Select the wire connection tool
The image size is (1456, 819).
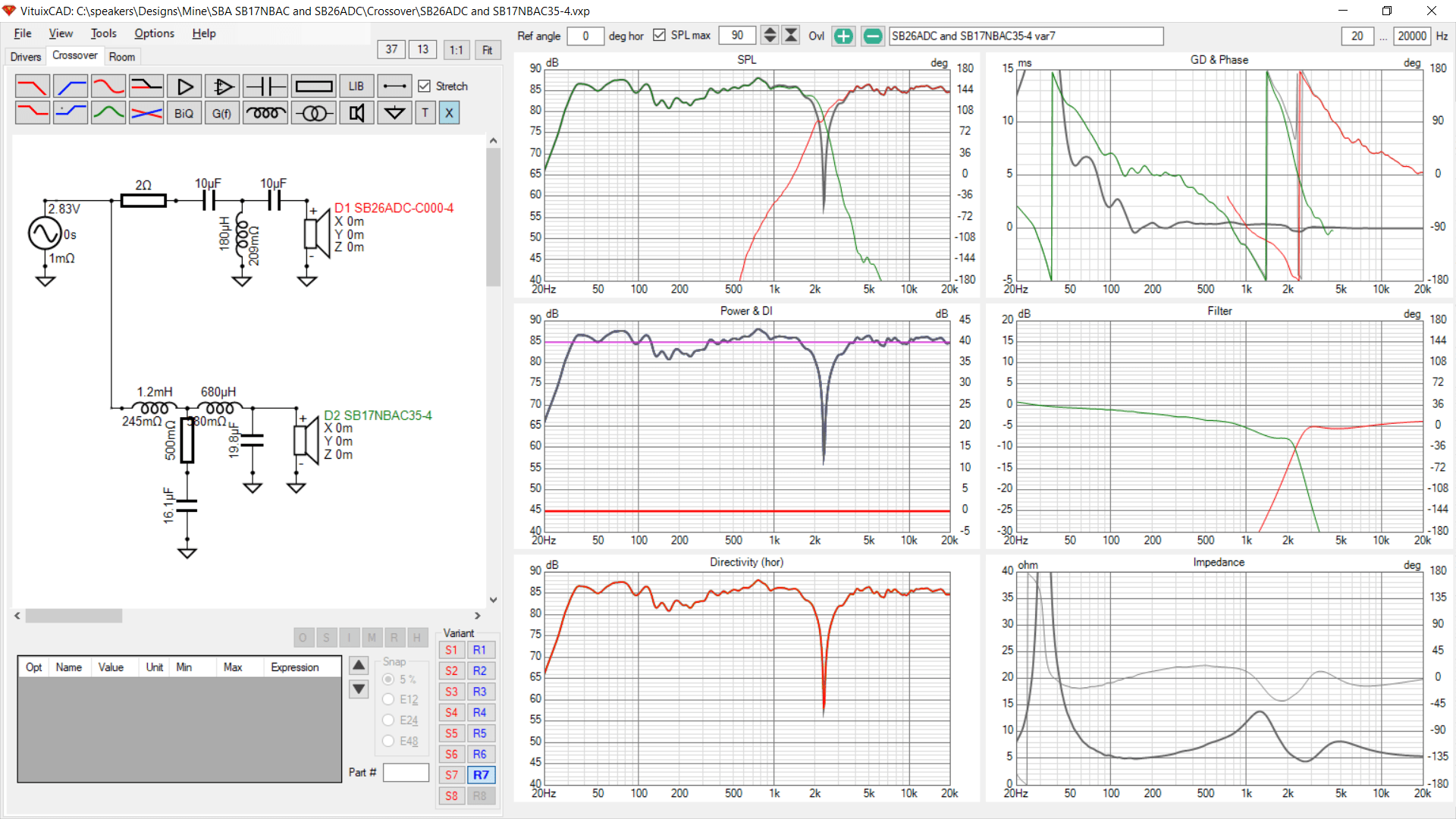(x=394, y=86)
